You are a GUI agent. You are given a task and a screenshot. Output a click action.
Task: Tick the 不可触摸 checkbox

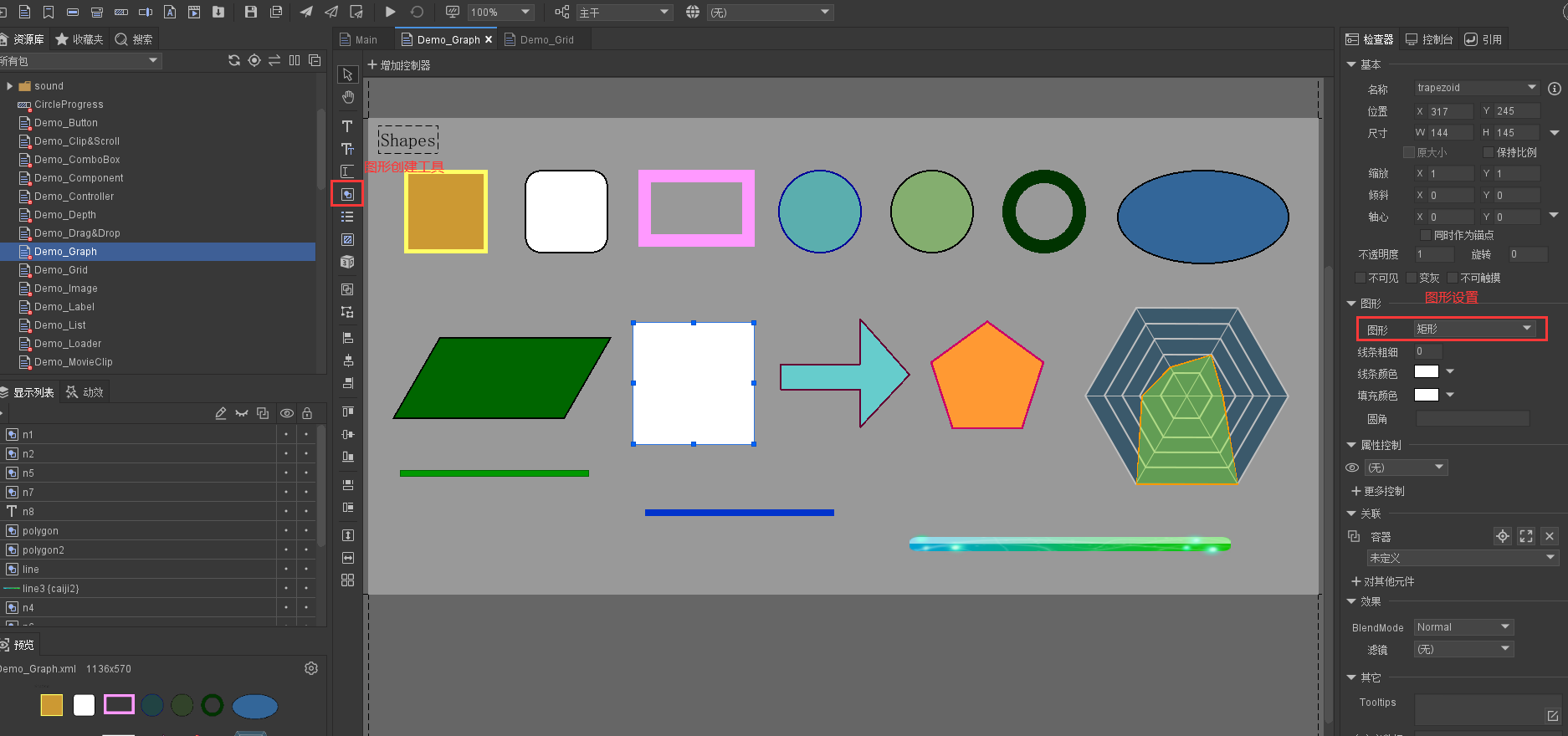(x=1453, y=278)
